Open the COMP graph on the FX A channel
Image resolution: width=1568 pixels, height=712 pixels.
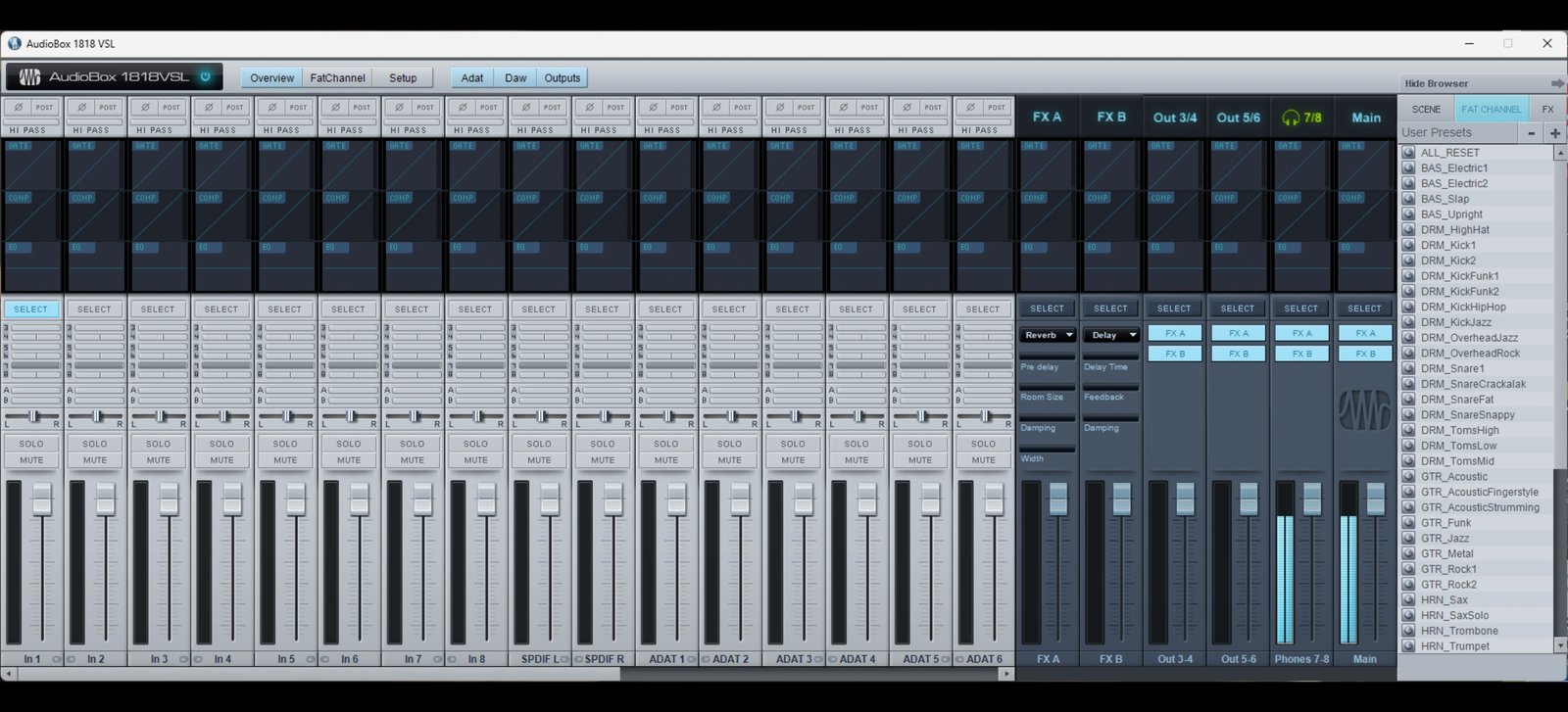(1048, 215)
